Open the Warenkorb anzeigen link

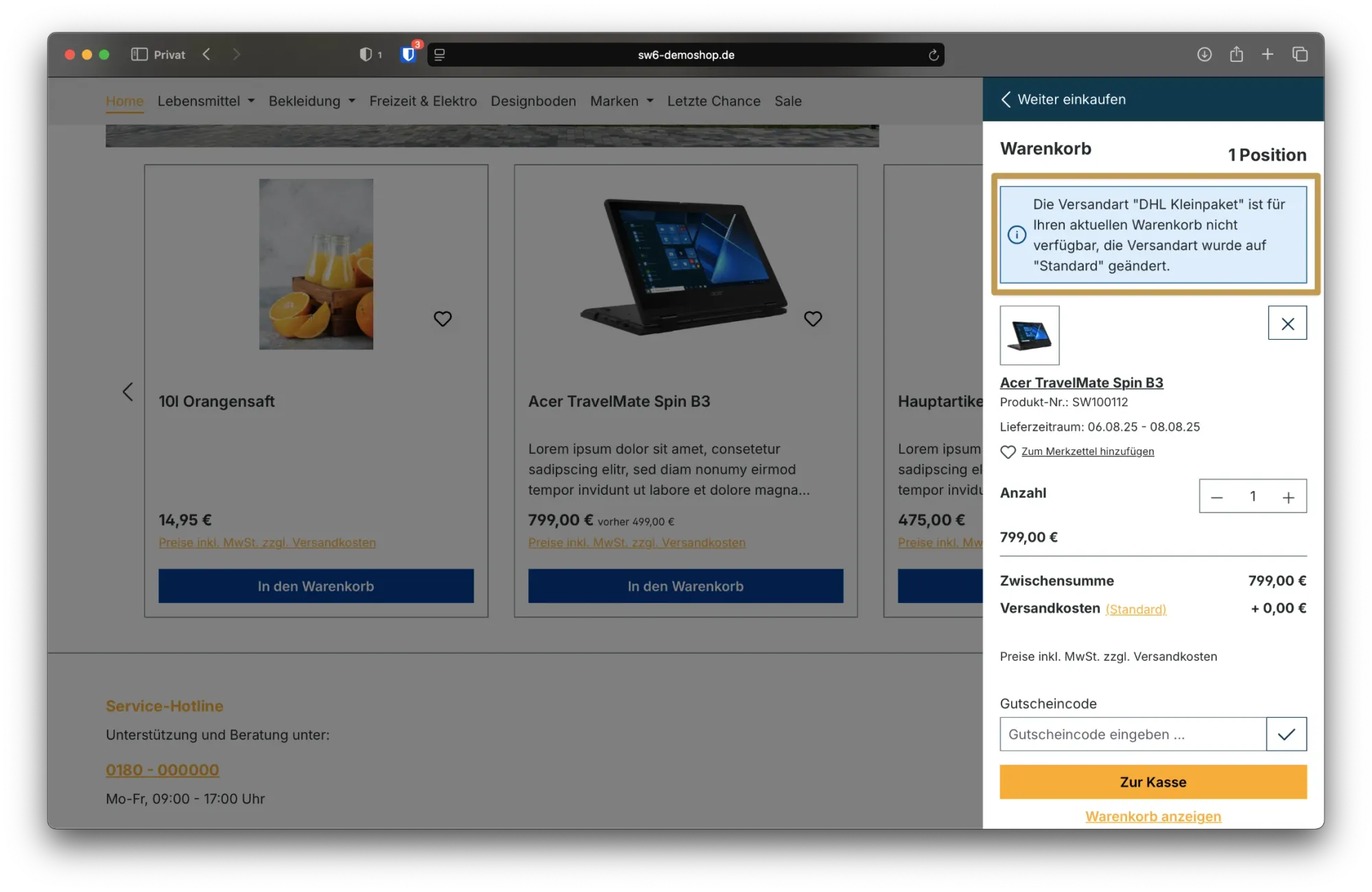point(1152,817)
